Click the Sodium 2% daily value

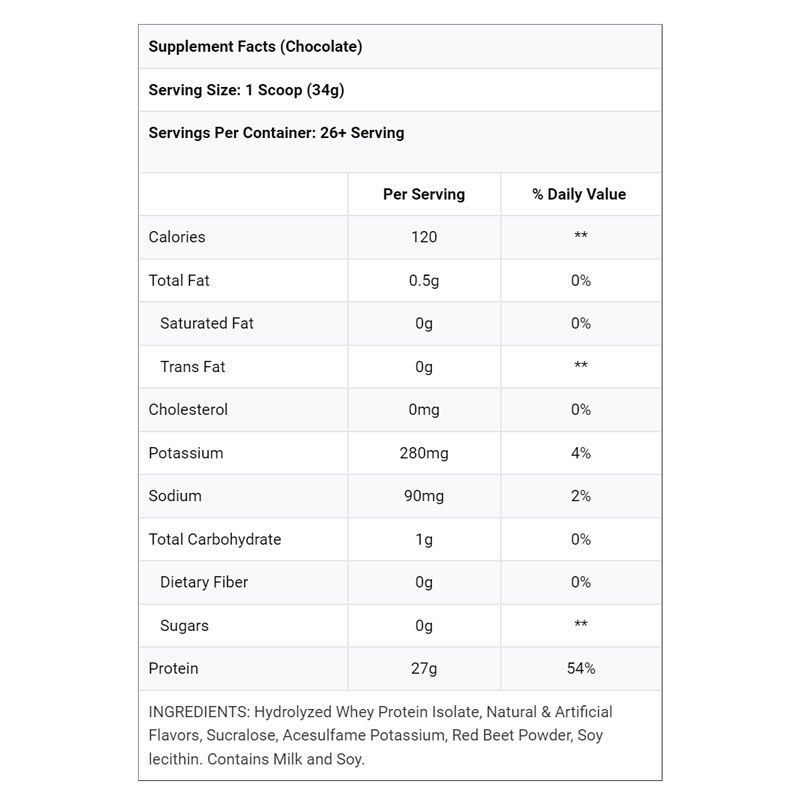pyautogui.click(x=581, y=496)
